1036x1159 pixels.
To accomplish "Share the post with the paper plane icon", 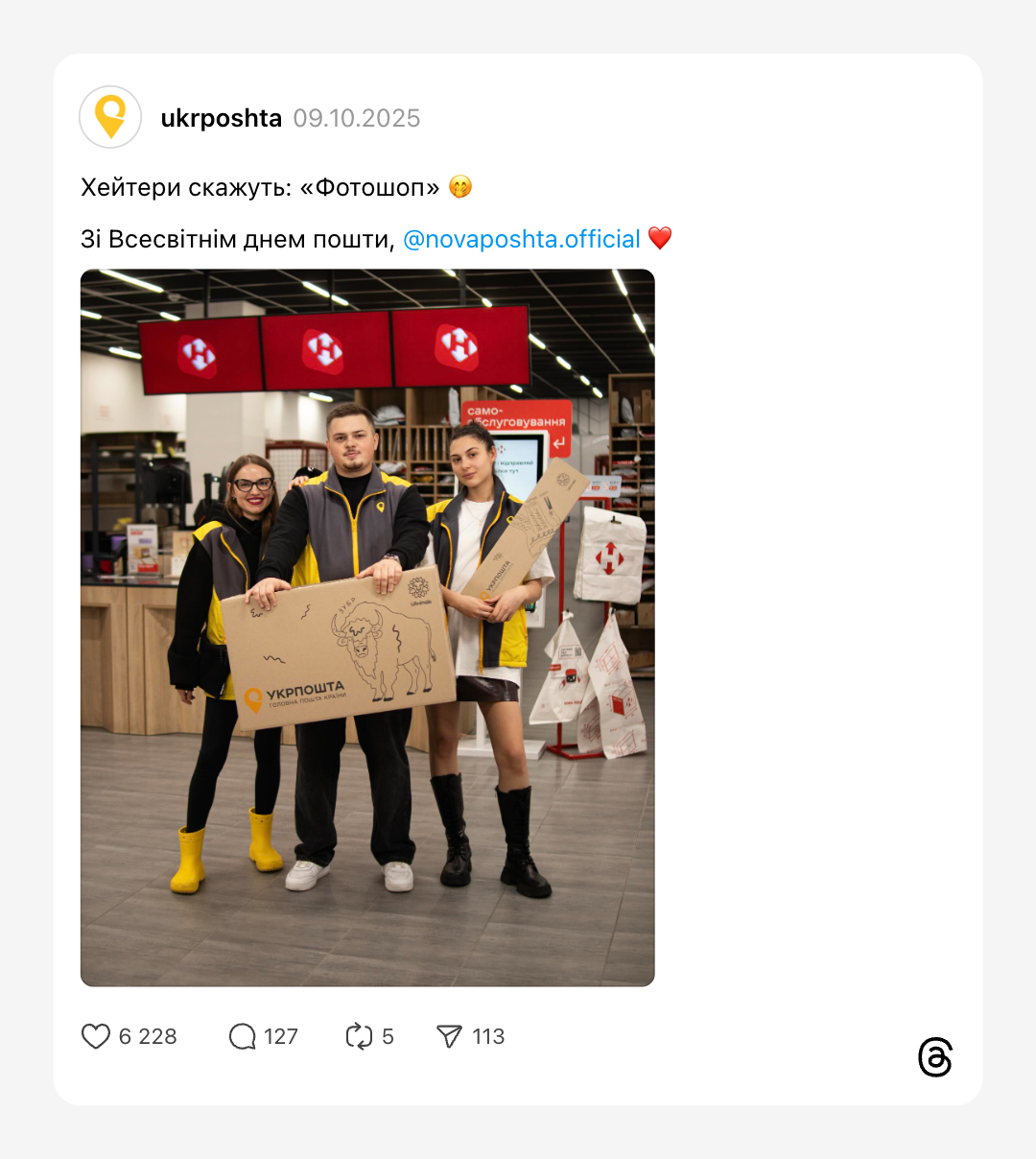I will (449, 1036).
